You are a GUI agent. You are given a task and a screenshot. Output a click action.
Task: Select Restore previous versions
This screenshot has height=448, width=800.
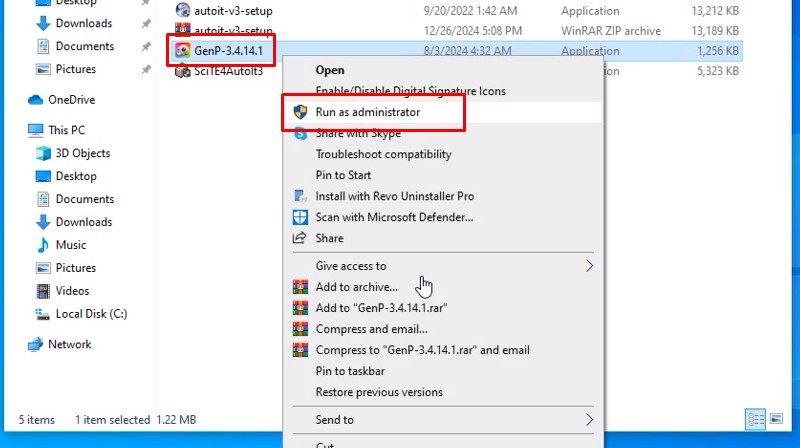[x=379, y=392]
